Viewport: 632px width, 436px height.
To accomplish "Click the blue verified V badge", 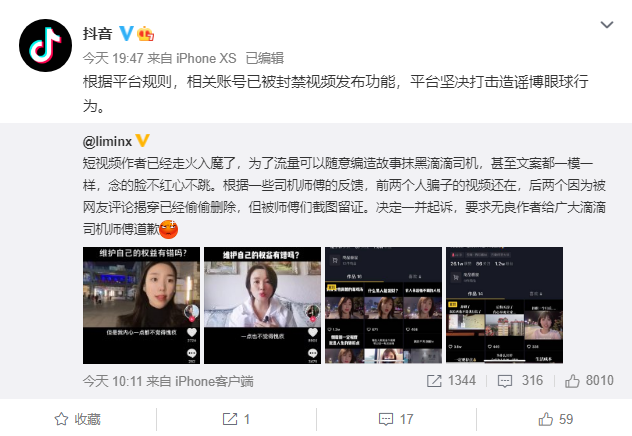I will click(126, 33).
